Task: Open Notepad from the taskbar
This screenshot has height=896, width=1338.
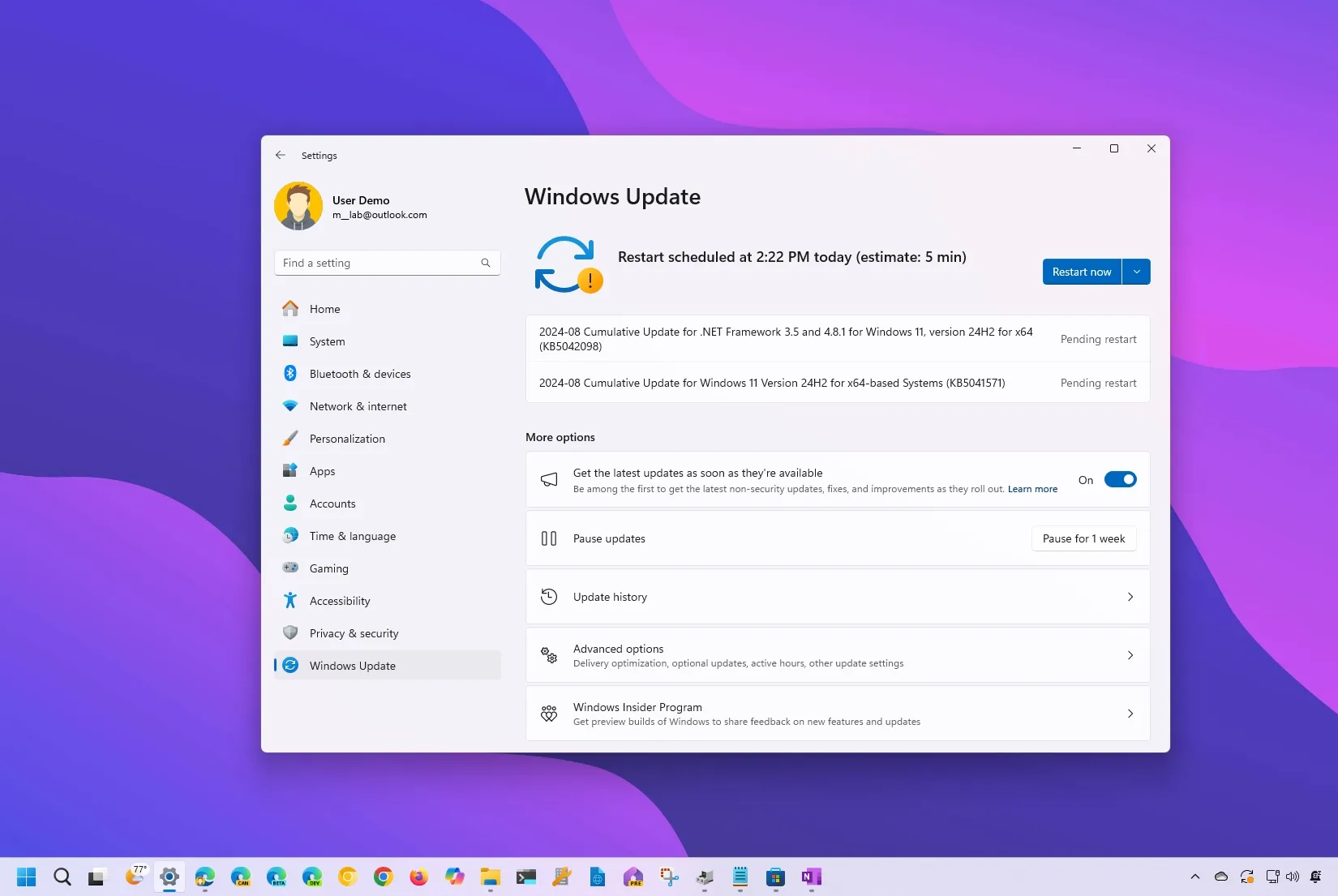Action: 740,877
